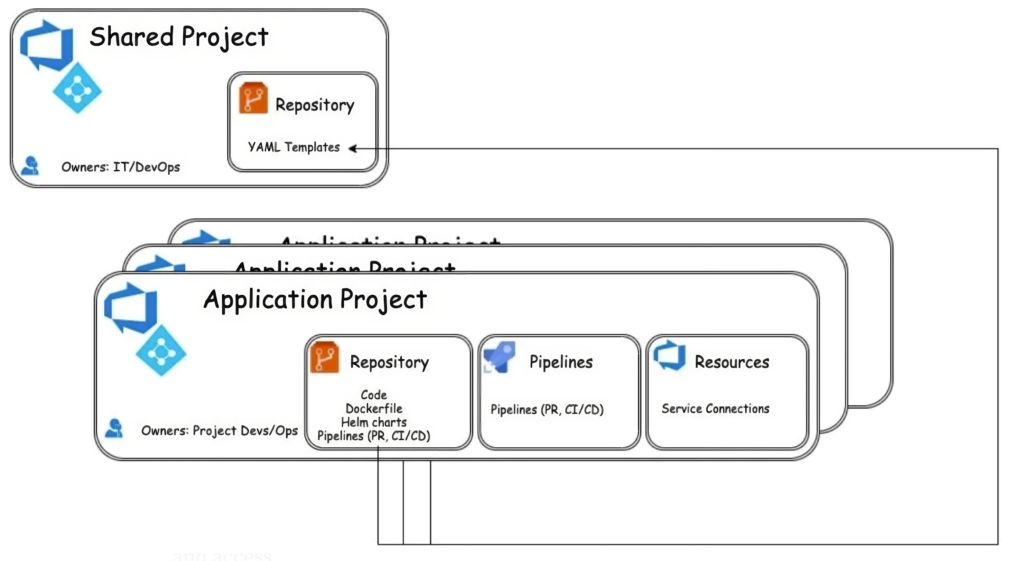1024x561 pixels.
Task: Select the Application Project heading
Action: pyautogui.click(x=315, y=300)
